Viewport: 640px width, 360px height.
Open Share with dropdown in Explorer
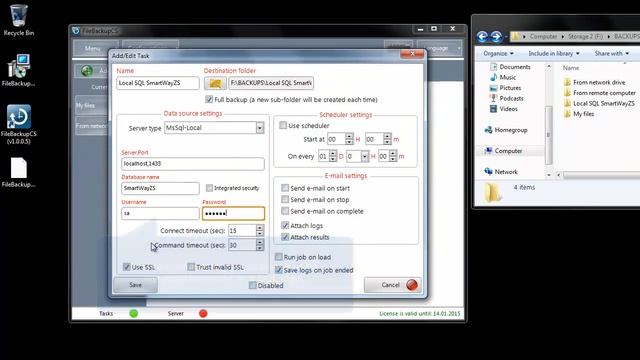click(611, 53)
